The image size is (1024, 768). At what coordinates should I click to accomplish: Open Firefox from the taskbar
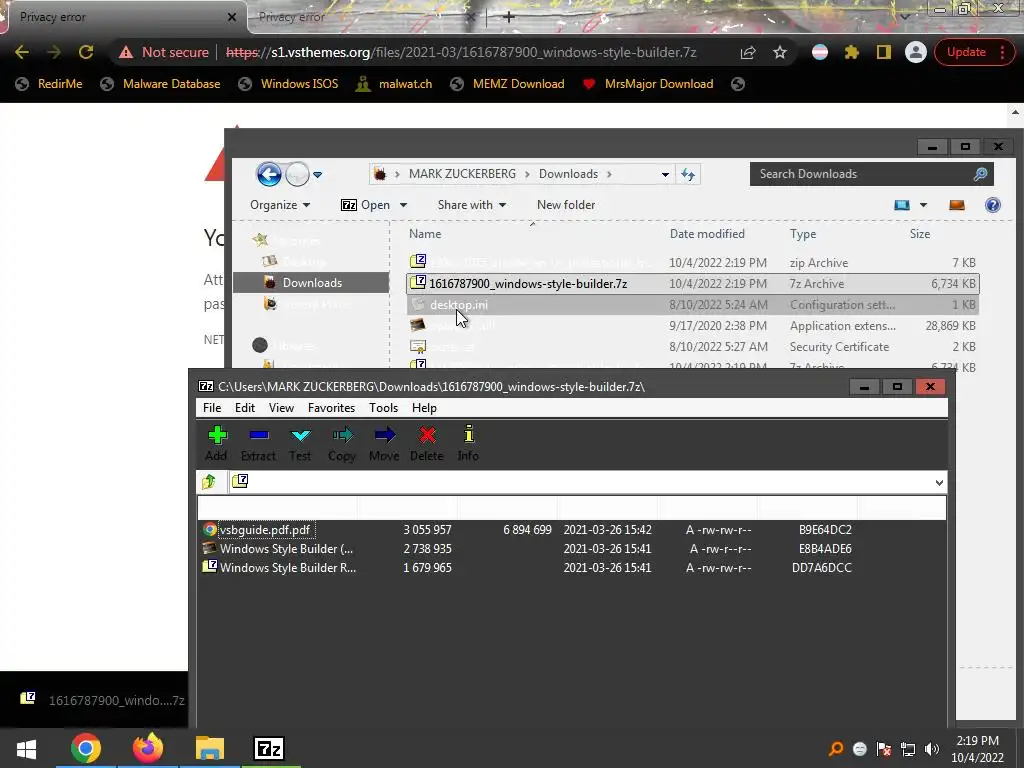148,748
